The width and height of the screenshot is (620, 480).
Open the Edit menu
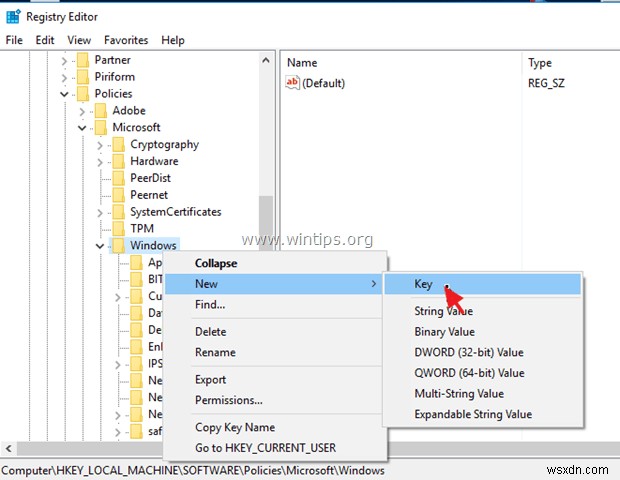[x=45, y=40]
